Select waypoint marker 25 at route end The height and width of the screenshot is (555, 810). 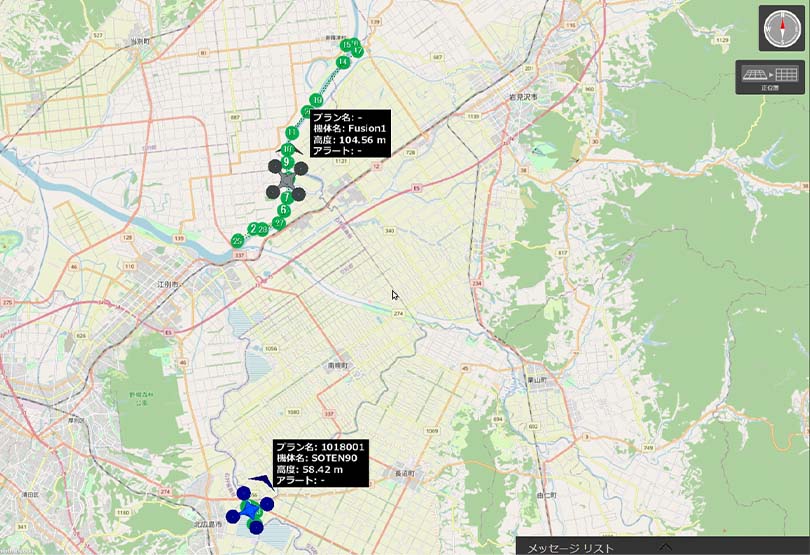(x=237, y=241)
